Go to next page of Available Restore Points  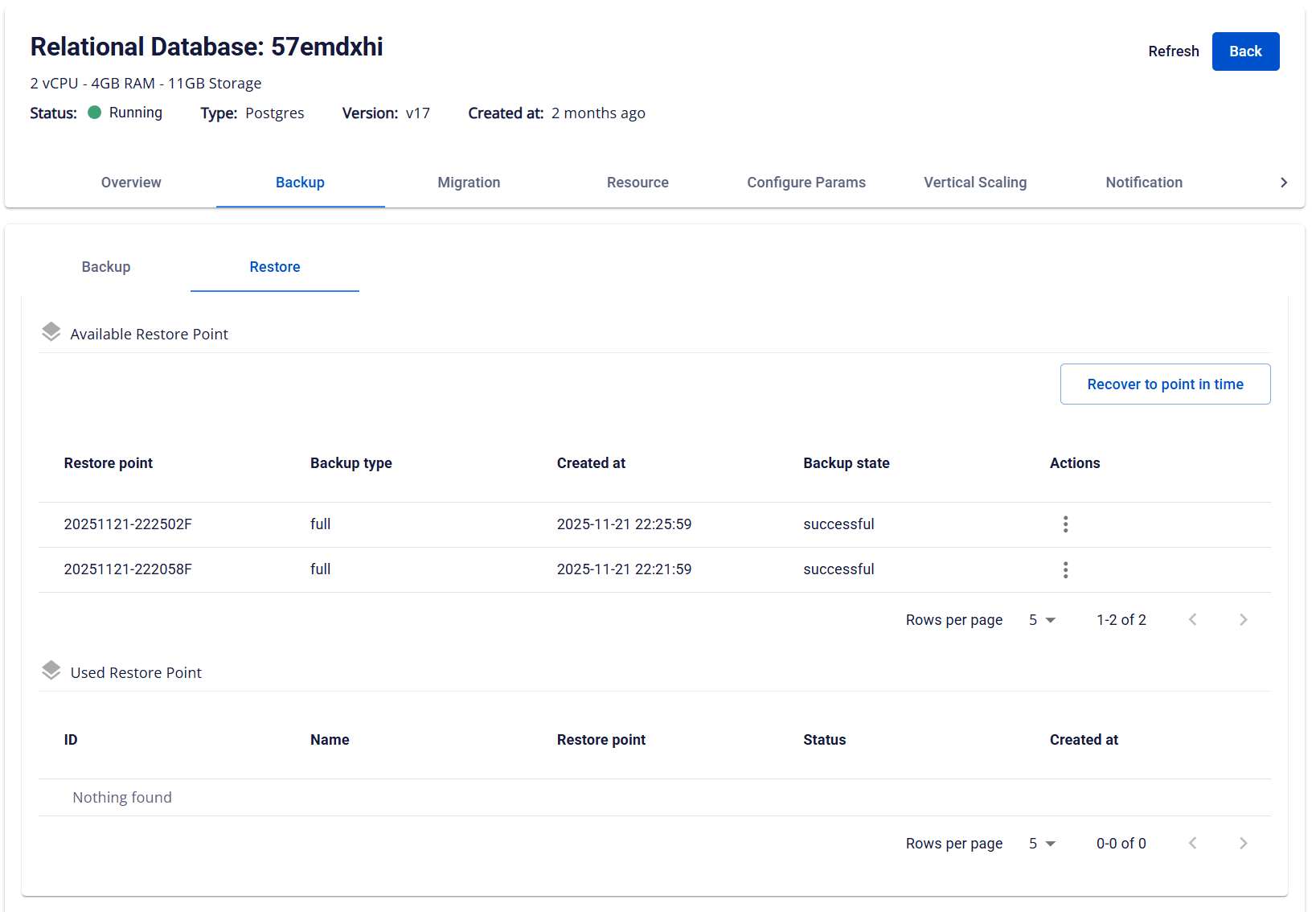tap(1243, 619)
